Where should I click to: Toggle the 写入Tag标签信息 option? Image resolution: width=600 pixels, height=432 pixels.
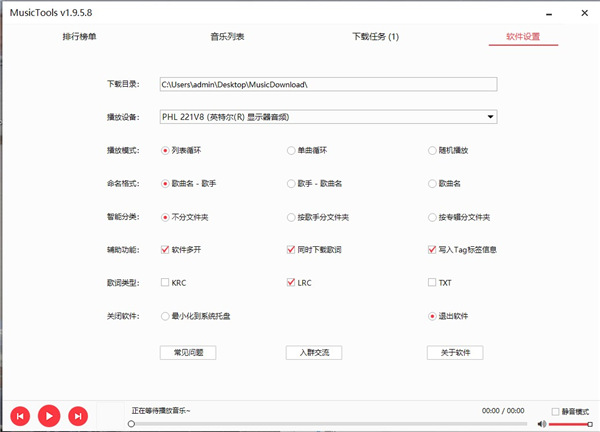(432, 249)
